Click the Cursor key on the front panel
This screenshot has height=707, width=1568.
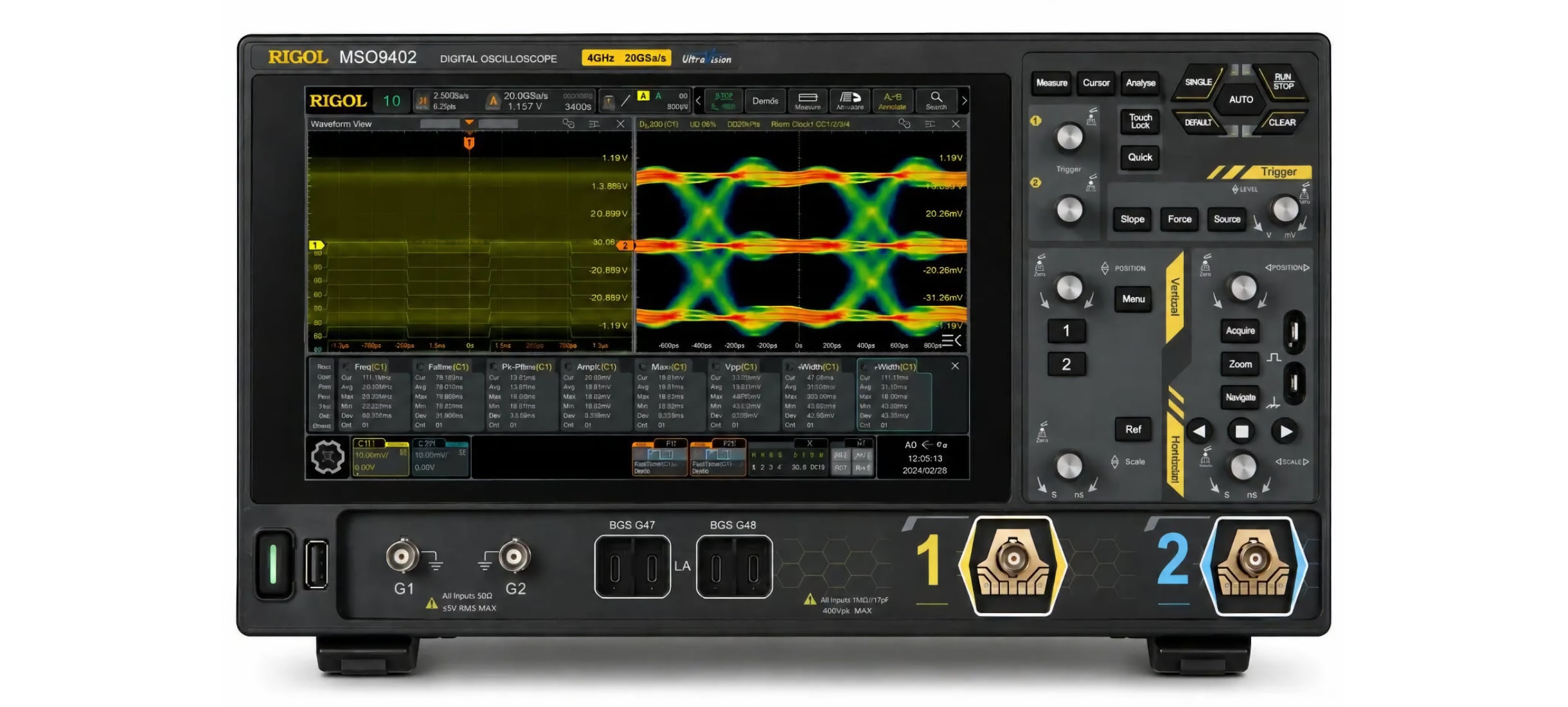pos(1096,83)
